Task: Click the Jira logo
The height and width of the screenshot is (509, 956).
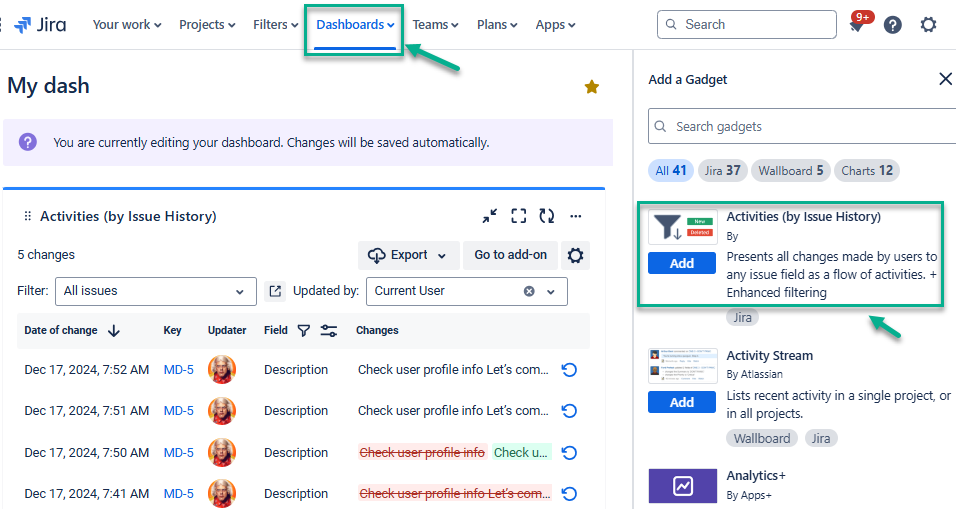Action: point(40,25)
